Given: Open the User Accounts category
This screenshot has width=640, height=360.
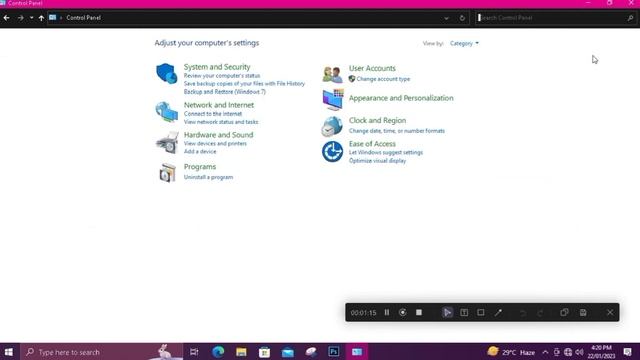Looking at the screenshot, I should click(x=372, y=68).
